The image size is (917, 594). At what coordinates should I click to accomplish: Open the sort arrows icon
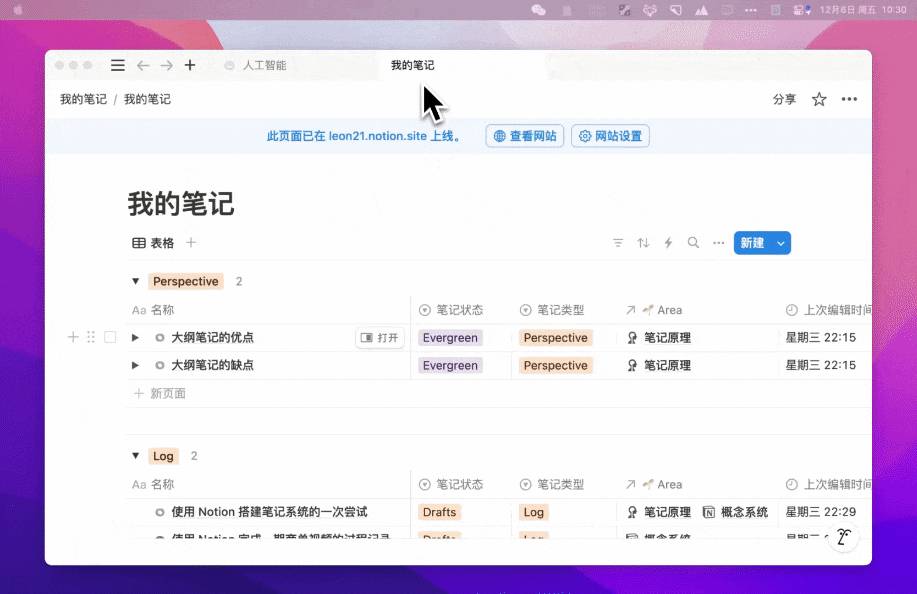click(643, 243)
